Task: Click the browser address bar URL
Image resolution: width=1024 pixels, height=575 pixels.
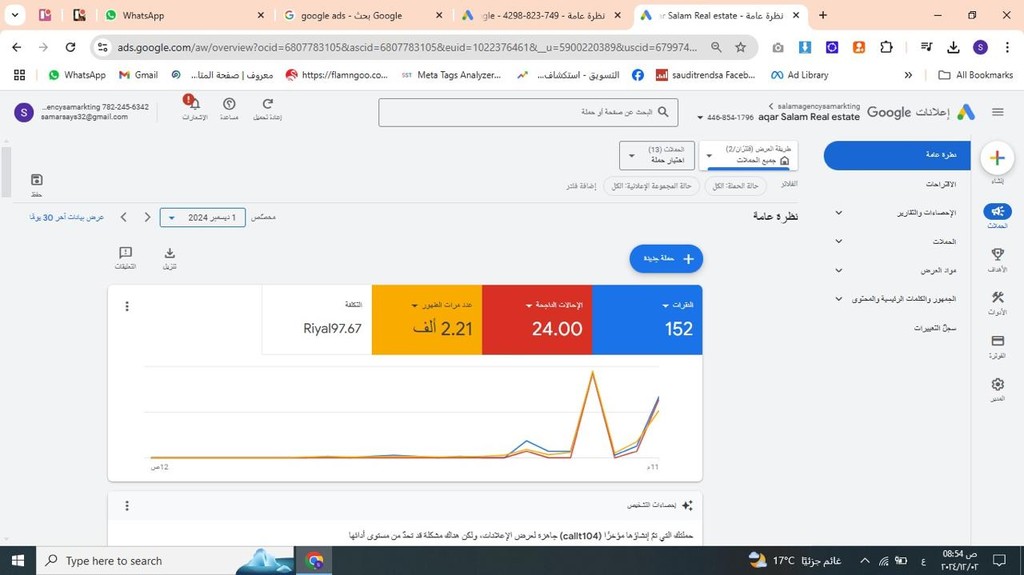Action: tap(408, 47)
